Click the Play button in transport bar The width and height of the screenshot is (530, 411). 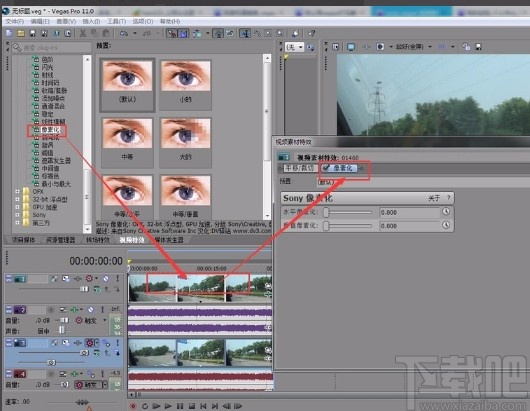[x=168, y=406]
